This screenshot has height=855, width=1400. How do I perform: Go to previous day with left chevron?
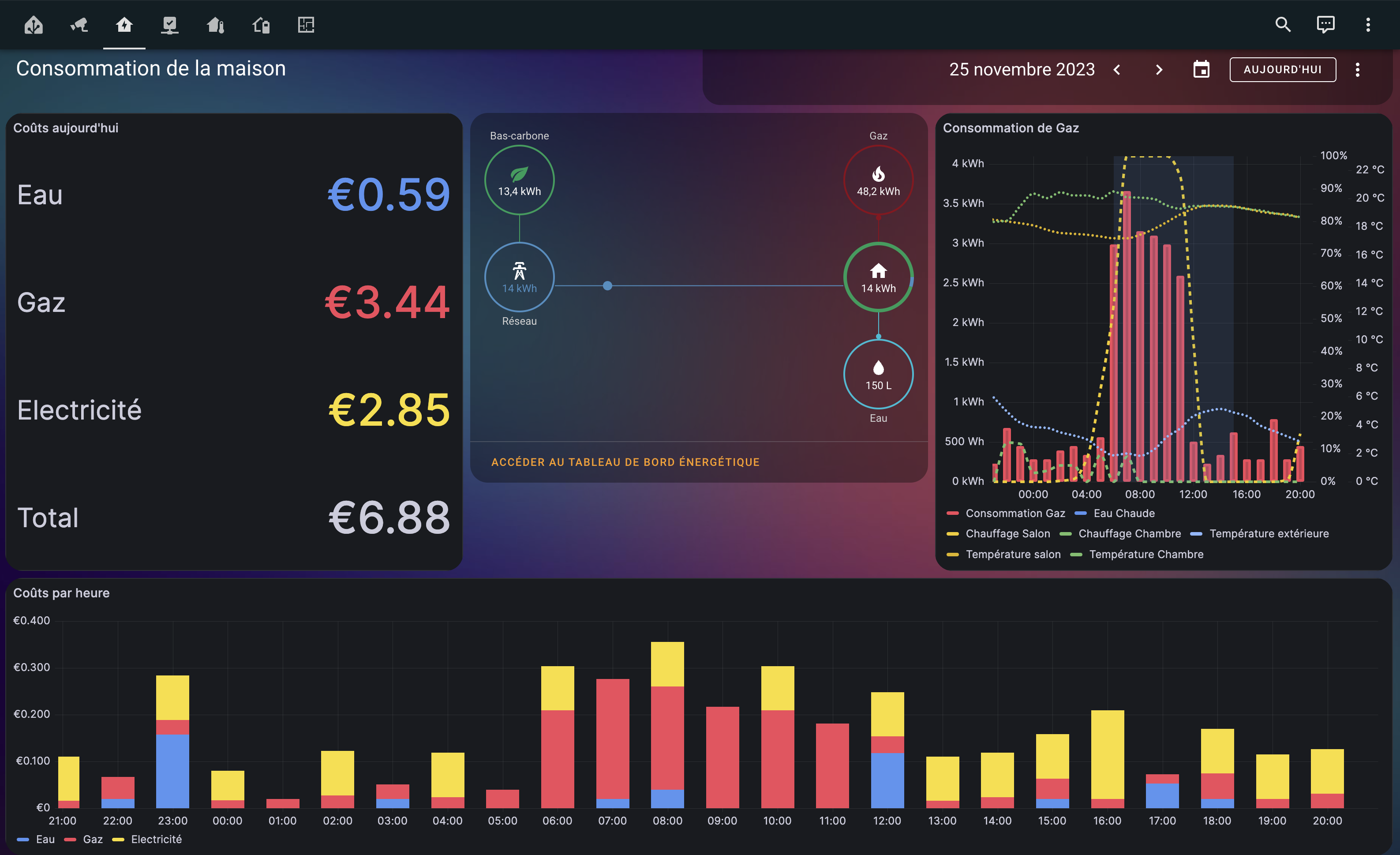pos(1117,69)
